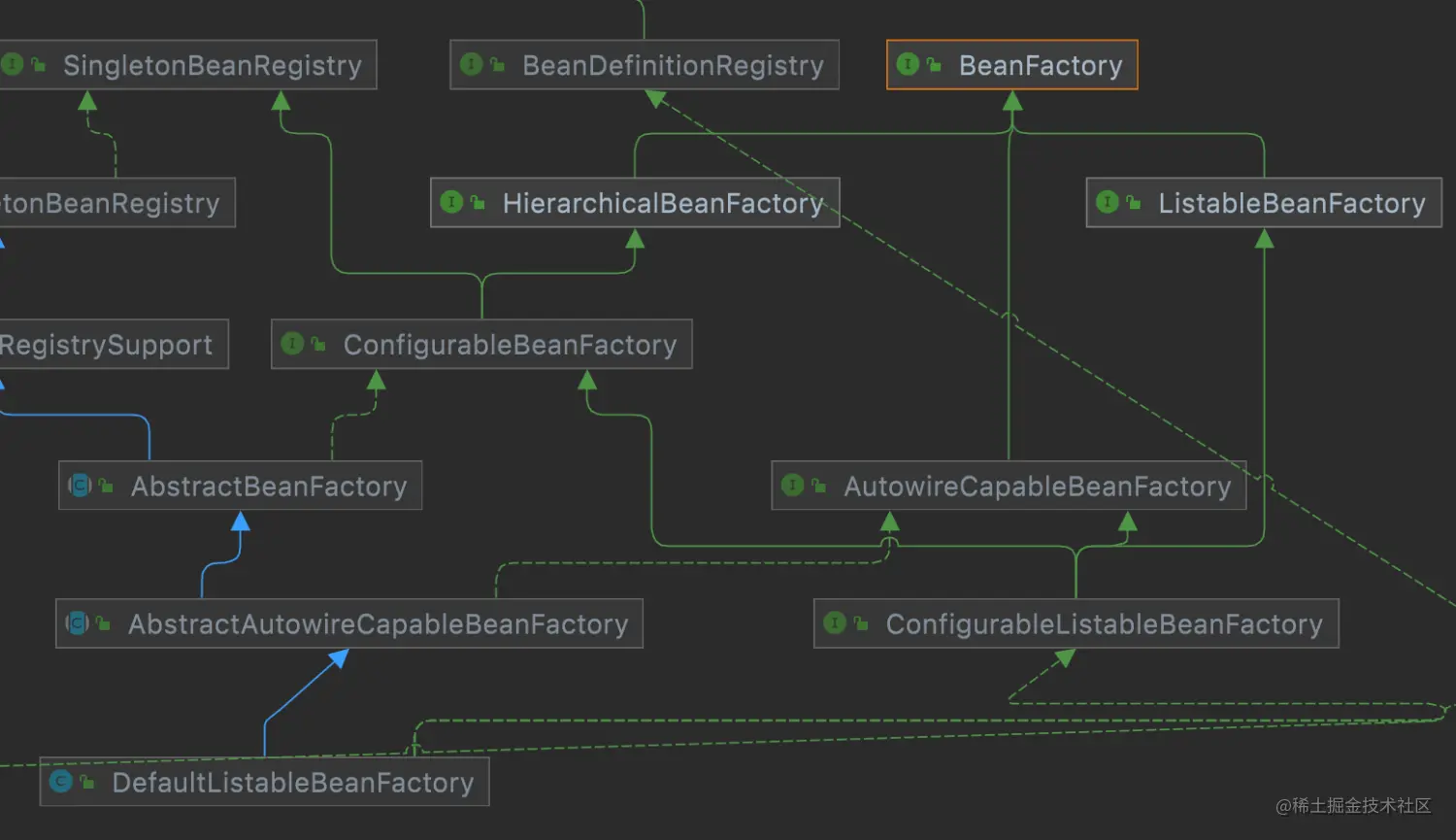Click the class icon of DefaultListableBeanFactory
The width and height of the screenshot is (1456, 840).
tap(61, 781)
